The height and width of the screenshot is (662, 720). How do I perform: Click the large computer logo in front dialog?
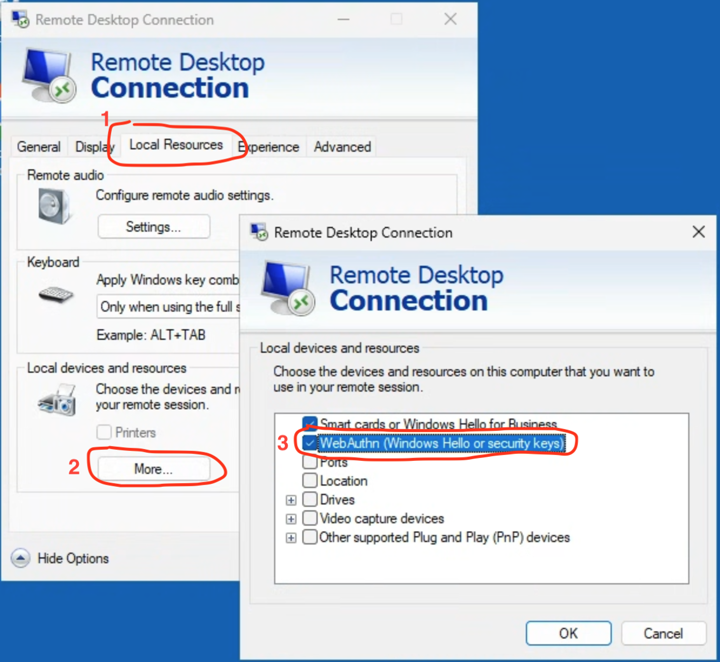(x=287, y=288)
